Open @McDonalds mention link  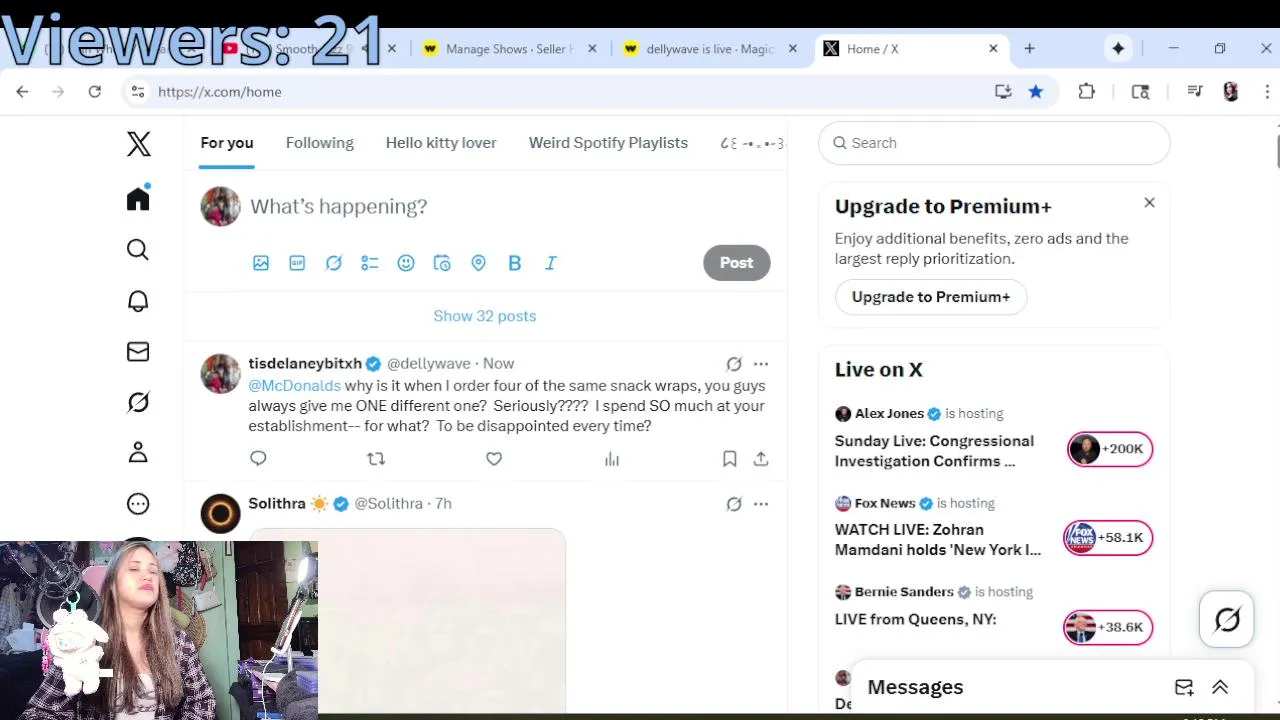295,386
